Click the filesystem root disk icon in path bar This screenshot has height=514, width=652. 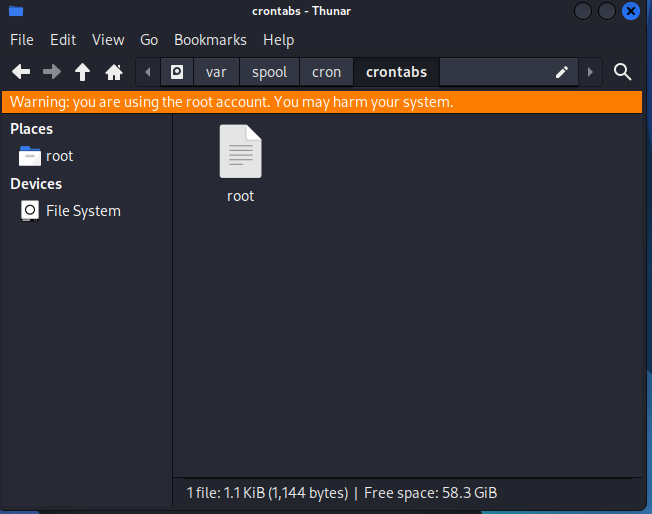point(177,72)
